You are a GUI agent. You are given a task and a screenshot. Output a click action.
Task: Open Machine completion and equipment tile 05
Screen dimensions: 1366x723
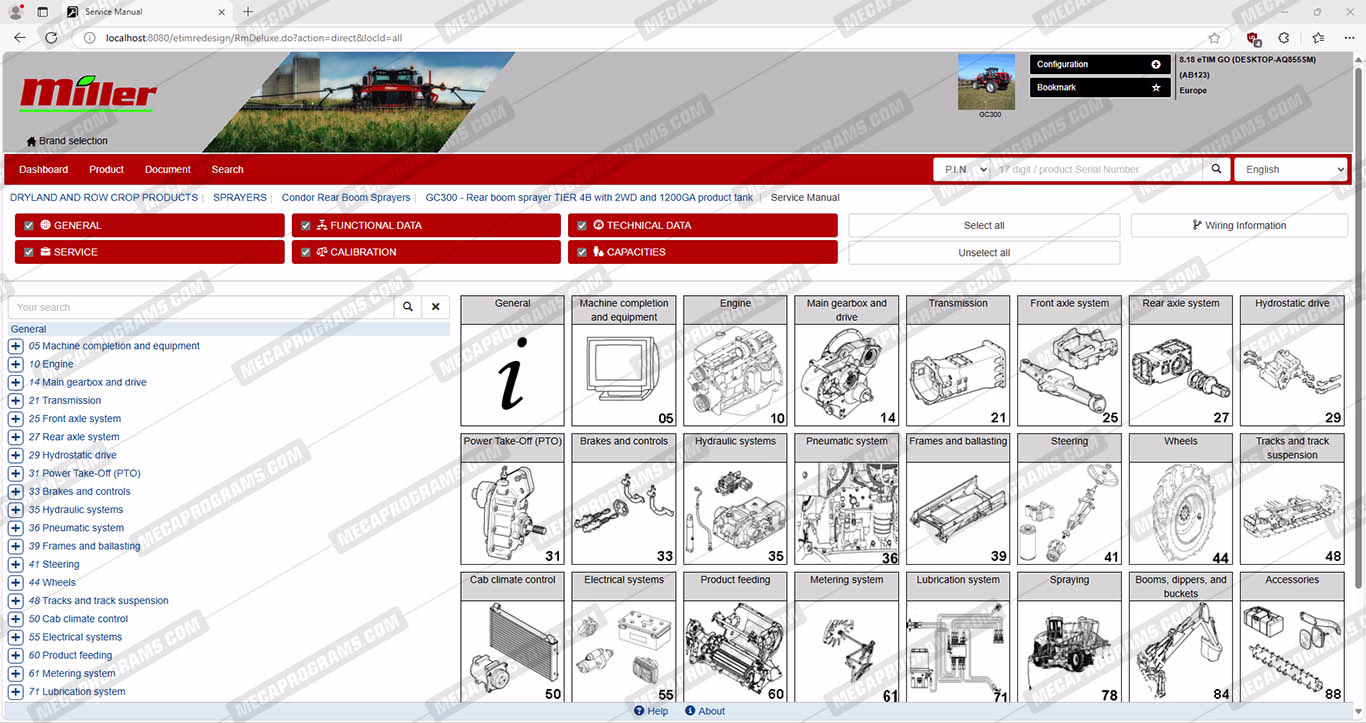point(624,361)
